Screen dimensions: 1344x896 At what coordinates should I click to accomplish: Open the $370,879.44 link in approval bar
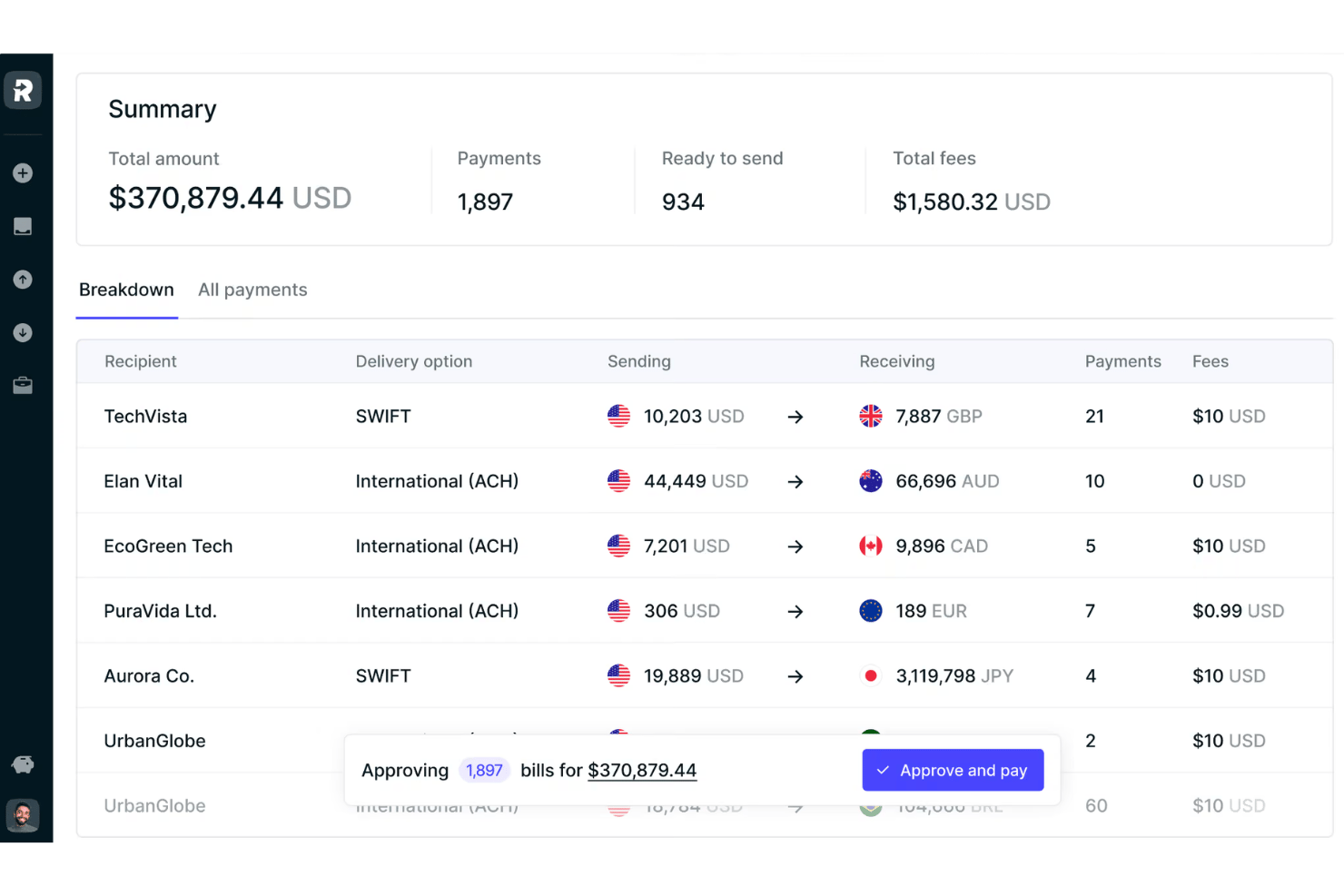(x=642, y=770)
